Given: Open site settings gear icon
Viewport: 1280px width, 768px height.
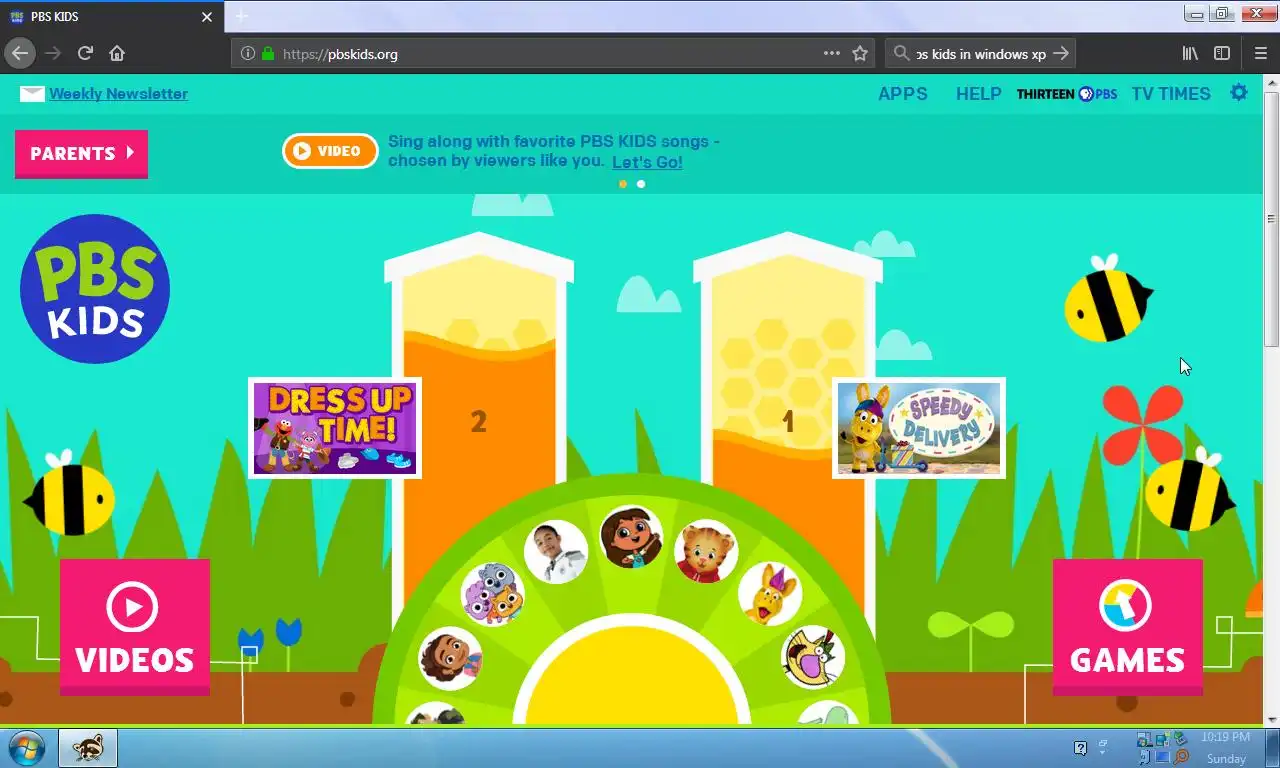Looking at the screenshot, I should click(1239, 93).
